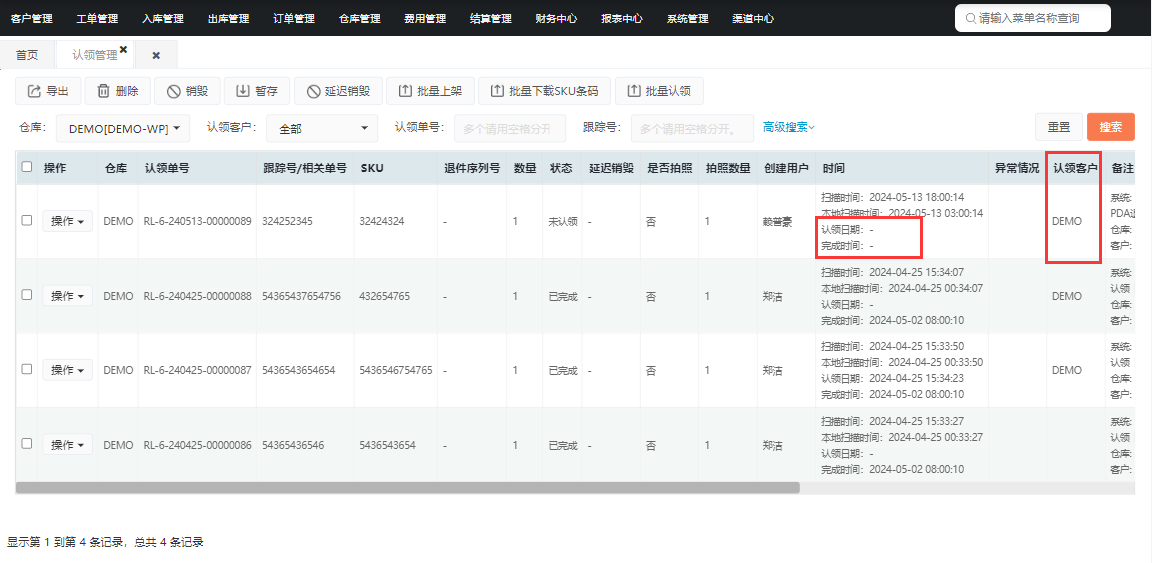The image size is (1152, 563).
Task: Click creator name 赖普豪
Action: click(x=777, y=220)
